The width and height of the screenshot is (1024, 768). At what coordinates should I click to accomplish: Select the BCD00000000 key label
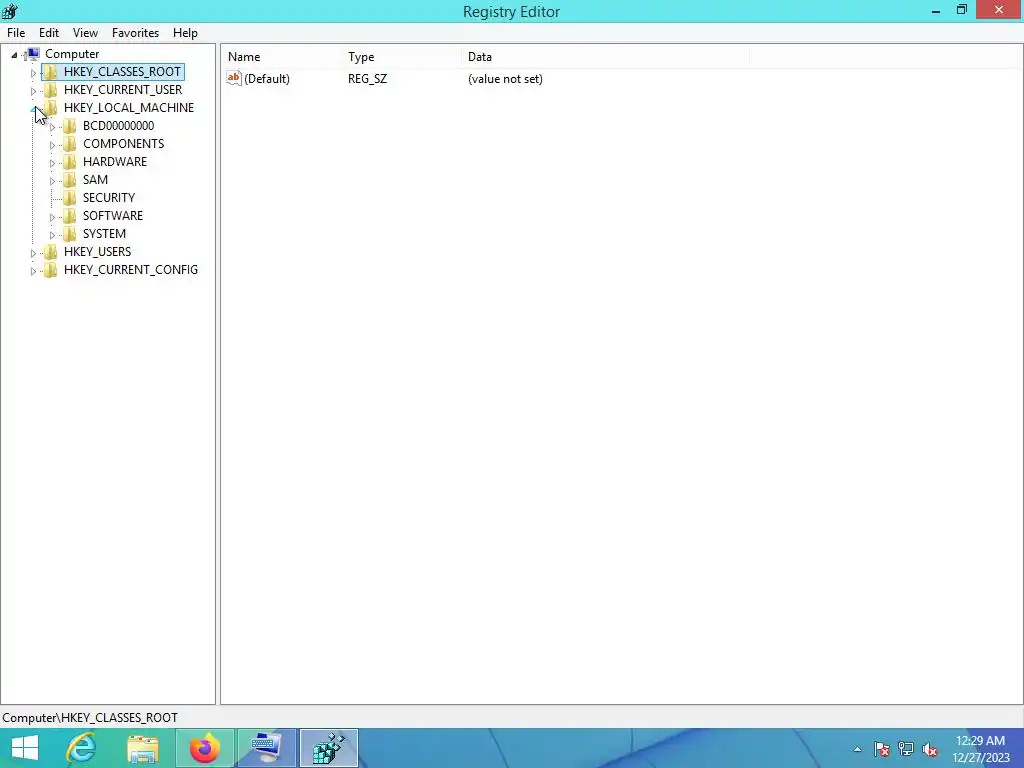pos(118,126)
